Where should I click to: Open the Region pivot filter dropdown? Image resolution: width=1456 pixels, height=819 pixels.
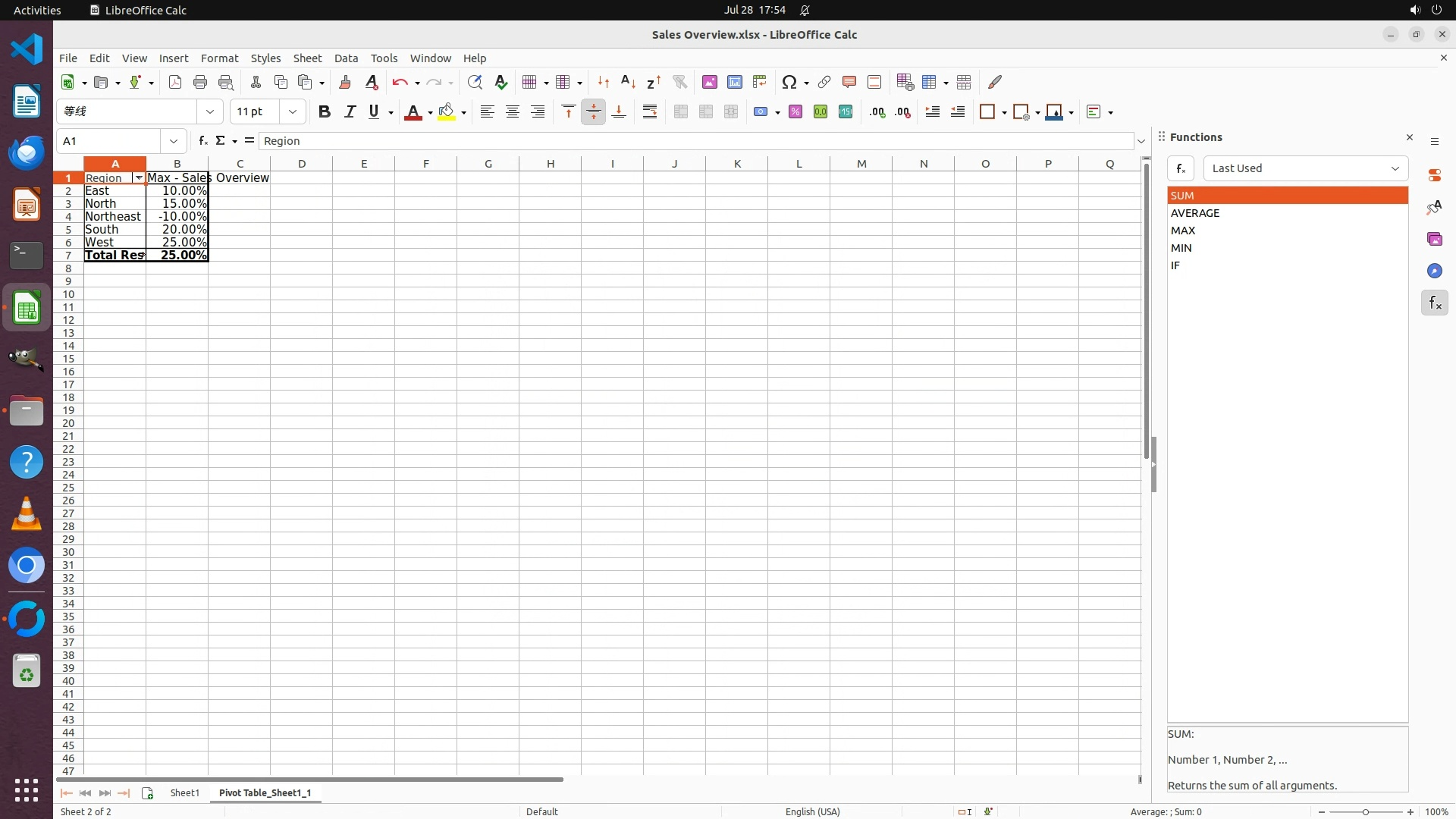coord(139,177)
